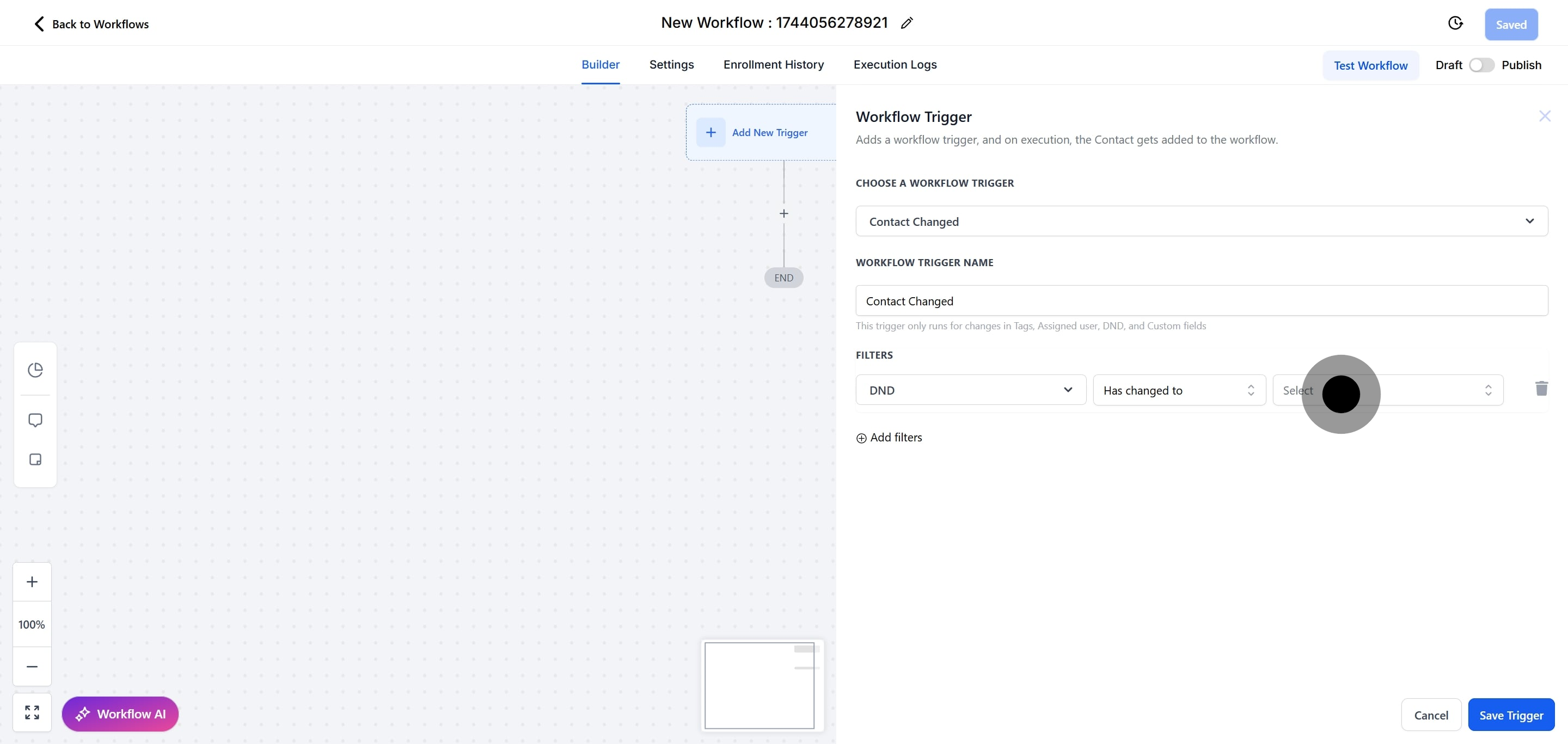The height and width of the screenshot is (744, 1568).
Task: Click the add step plus on canvas
Action: click(x=783, y=213)
